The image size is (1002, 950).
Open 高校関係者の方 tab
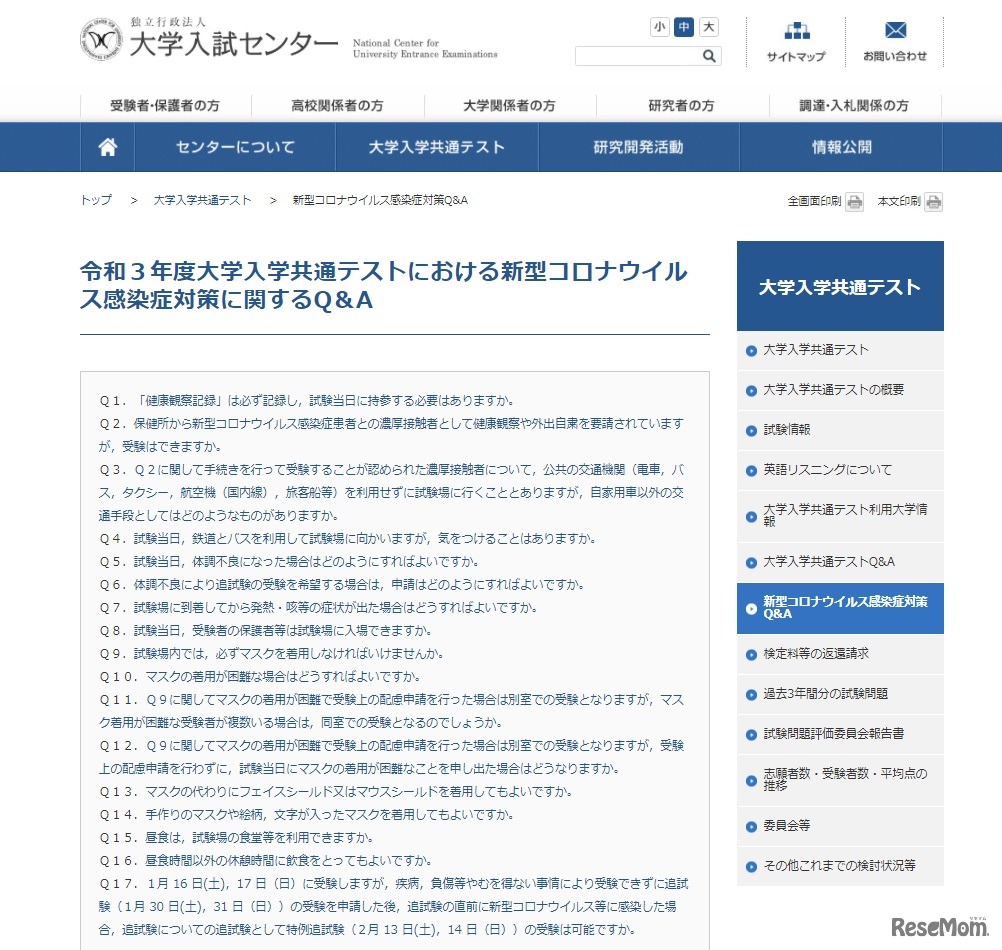click(x=337, y=106)
